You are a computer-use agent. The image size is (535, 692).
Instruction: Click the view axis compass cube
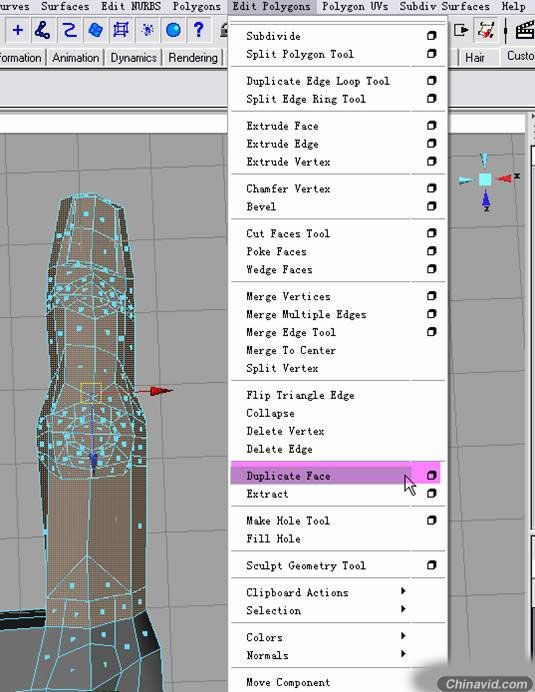click(485, 179)
